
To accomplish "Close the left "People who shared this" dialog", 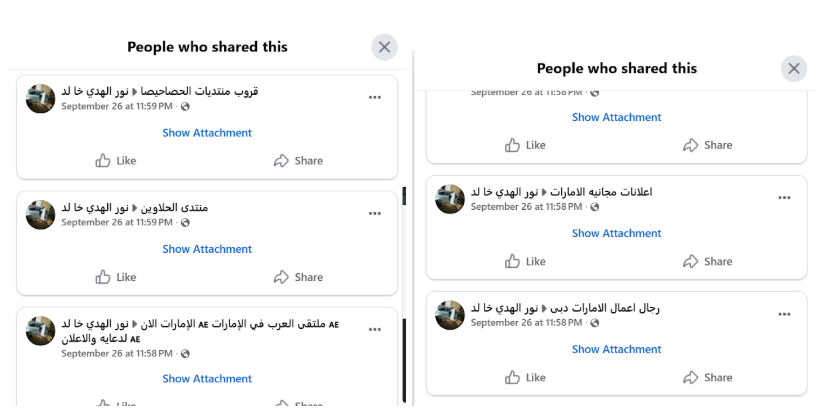I will coord(384,47).
